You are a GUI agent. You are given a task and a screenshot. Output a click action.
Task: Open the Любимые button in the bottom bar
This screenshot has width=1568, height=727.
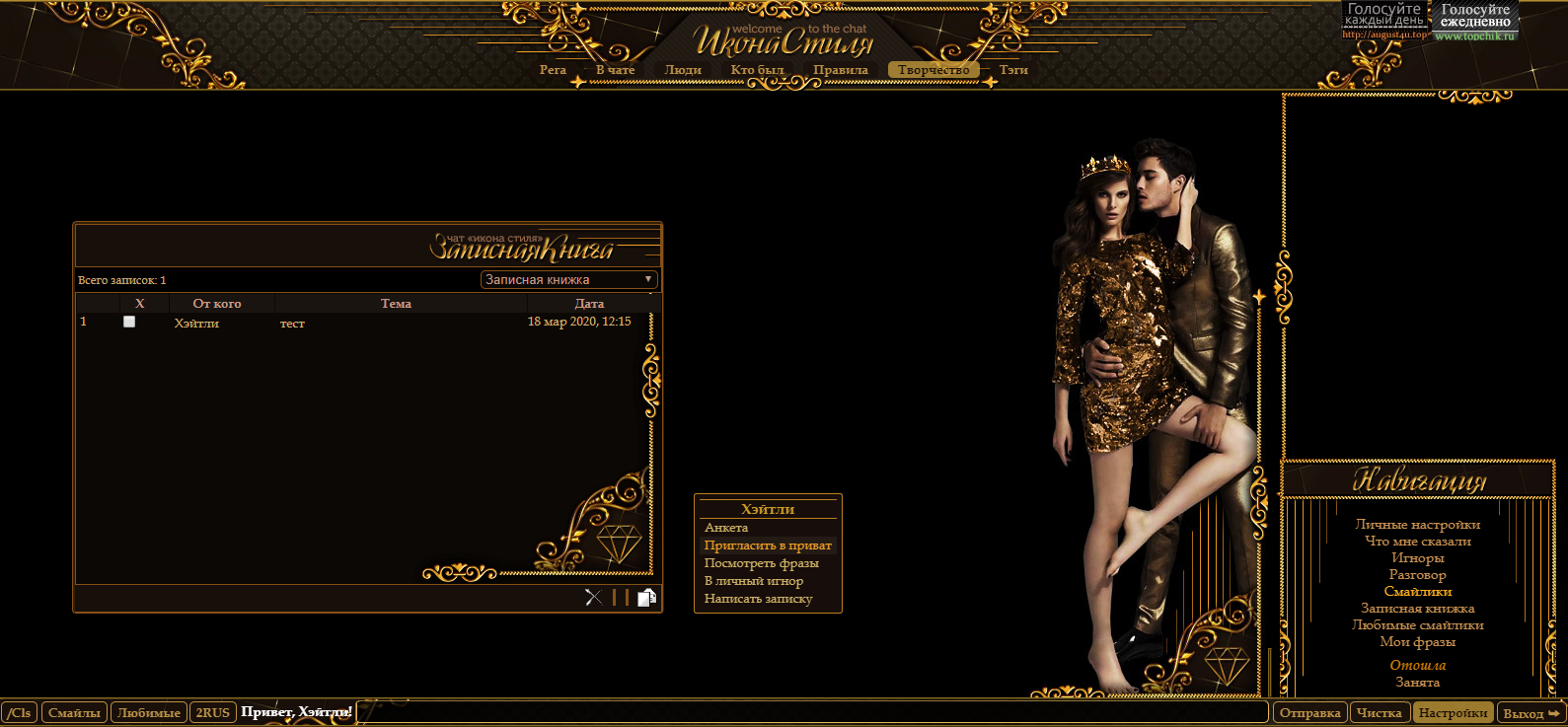tap(148, 712)
